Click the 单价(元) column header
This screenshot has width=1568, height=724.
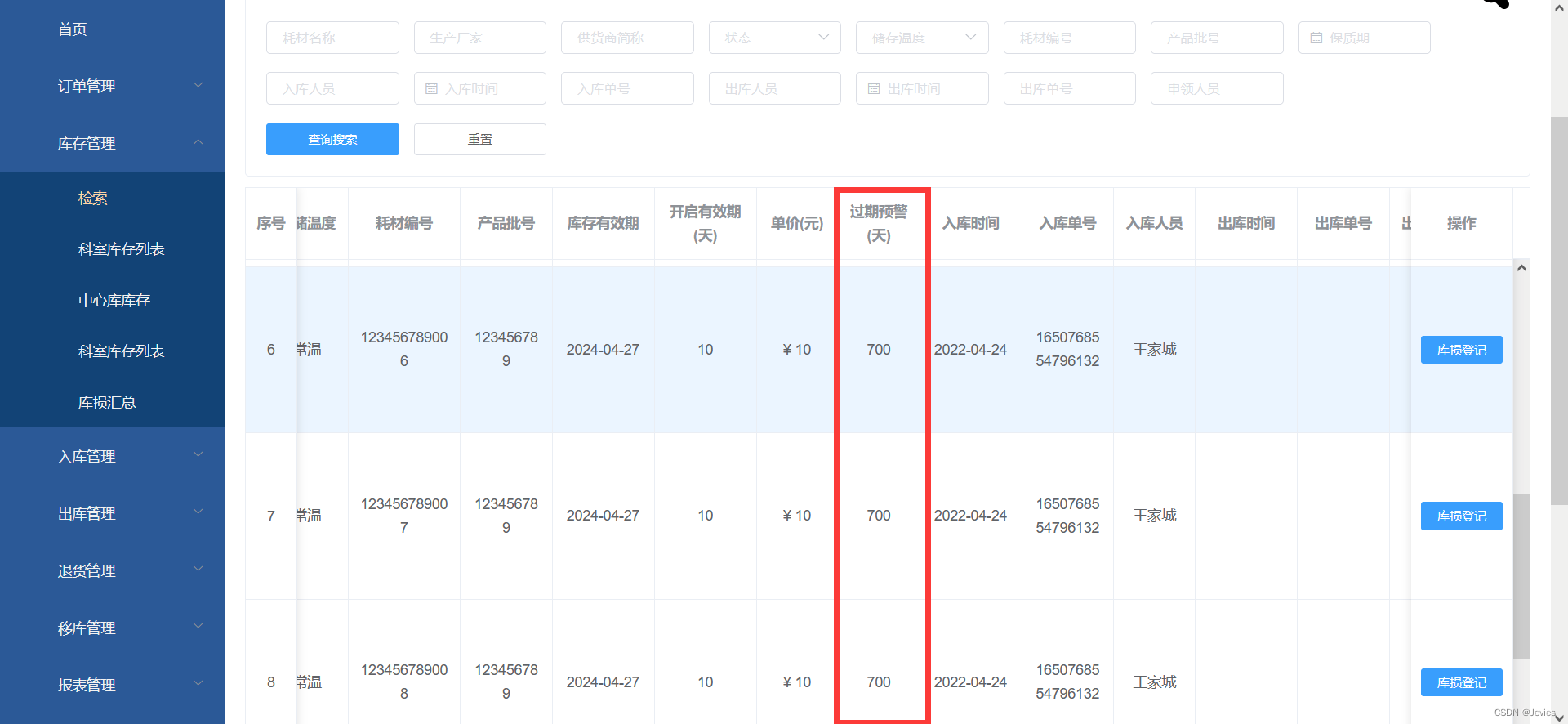click(x=797, y=223)
